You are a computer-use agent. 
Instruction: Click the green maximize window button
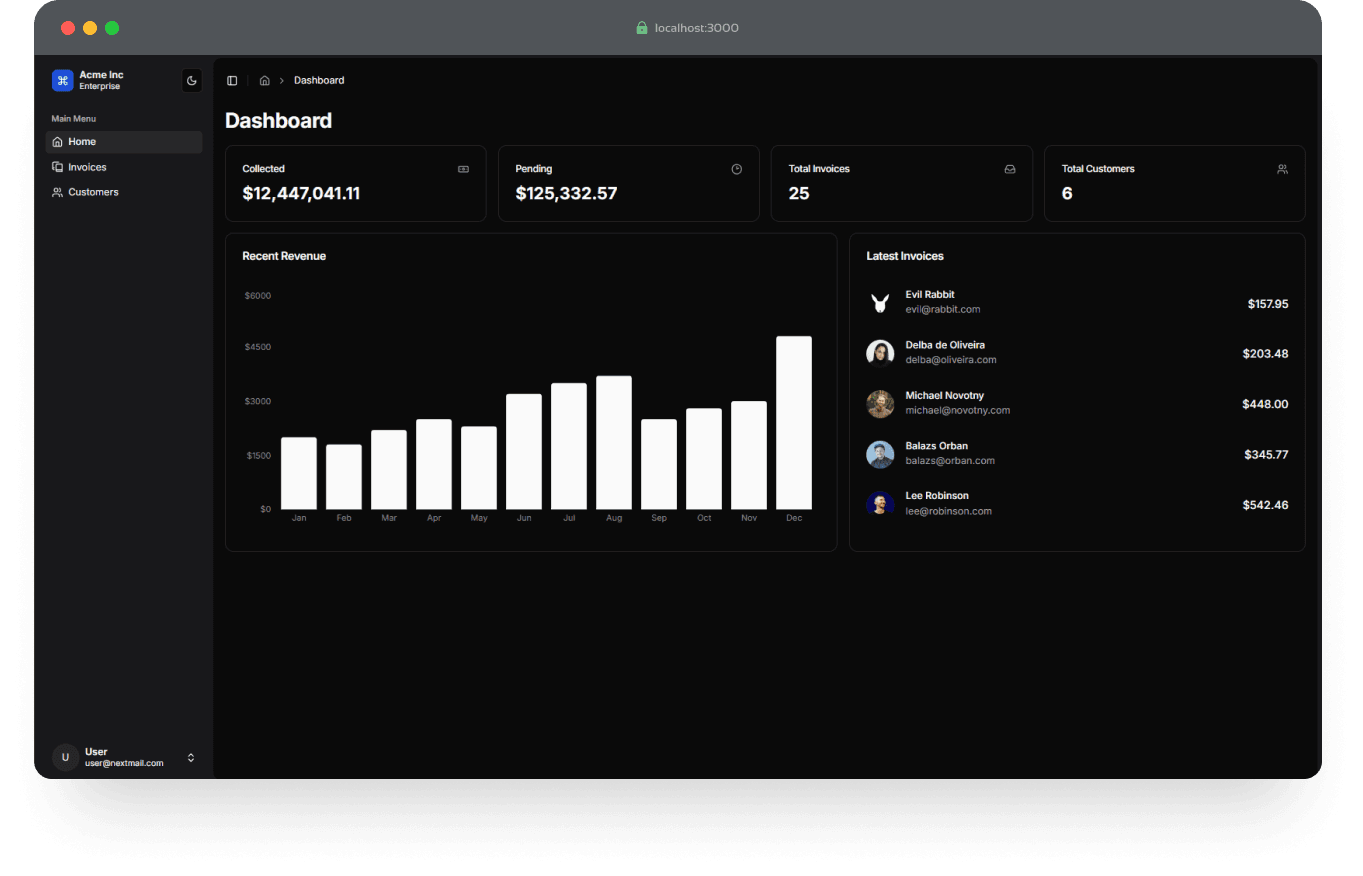coord(112,28)
